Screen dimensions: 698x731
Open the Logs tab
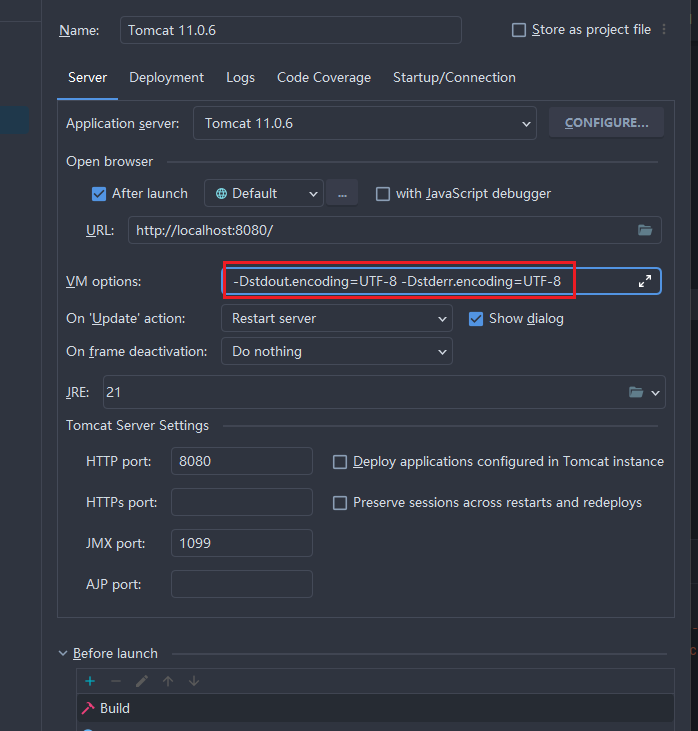coord(241,77)
